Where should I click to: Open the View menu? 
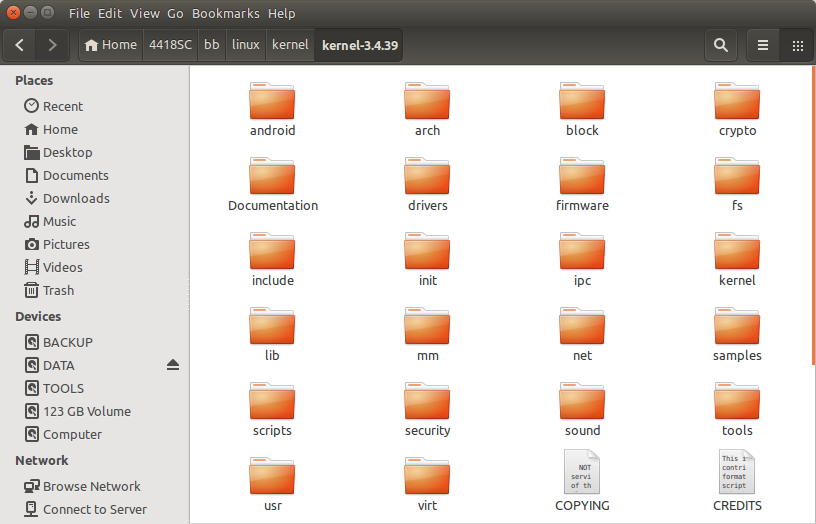tap(145, 14)
